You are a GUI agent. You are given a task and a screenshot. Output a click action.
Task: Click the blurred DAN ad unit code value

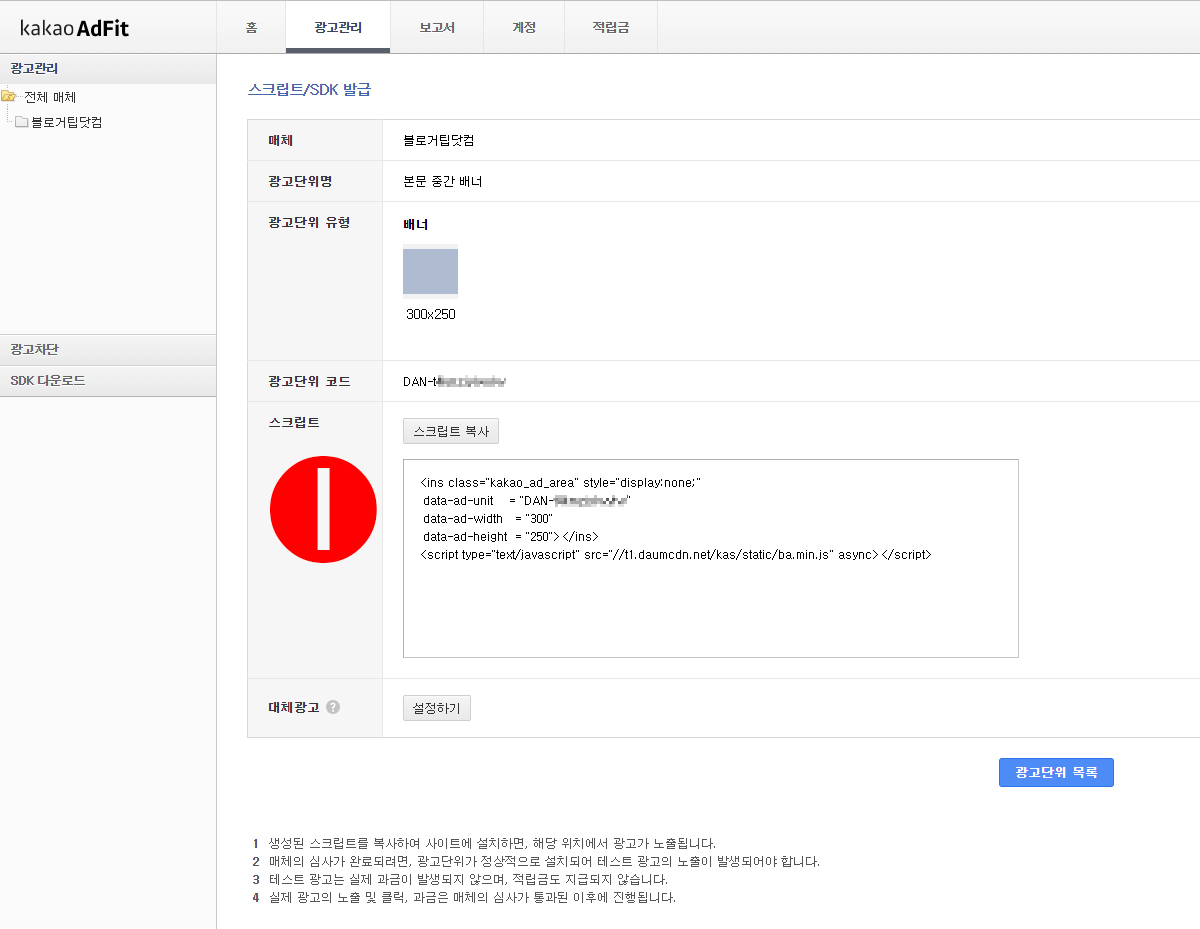tap(455, 381)
